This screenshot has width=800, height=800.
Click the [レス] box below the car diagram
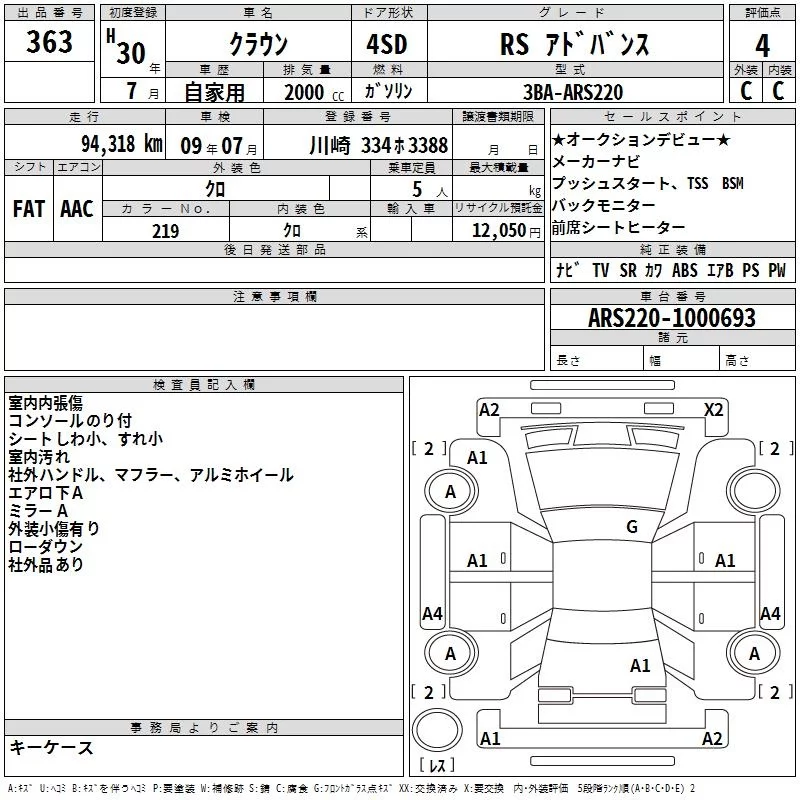(437, 766)
